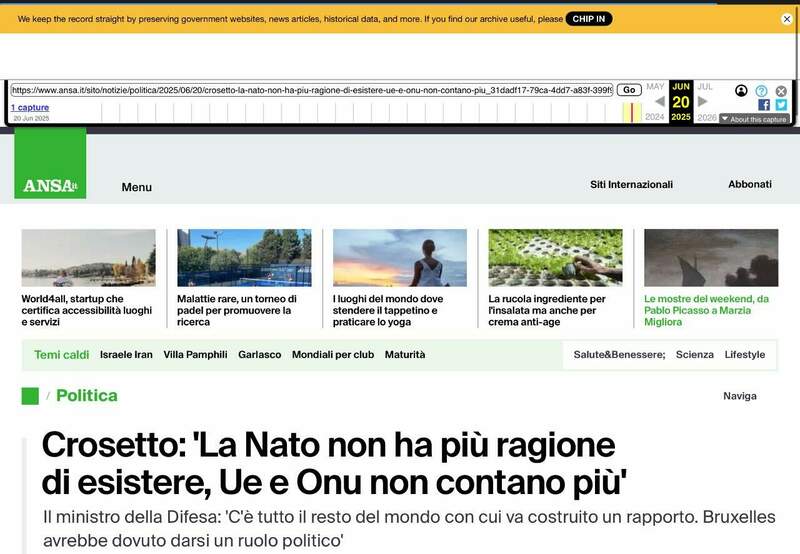Open the ANSA.it logo homepage
The width and height of the screenshot is (800, 554).
click(50, 163)
